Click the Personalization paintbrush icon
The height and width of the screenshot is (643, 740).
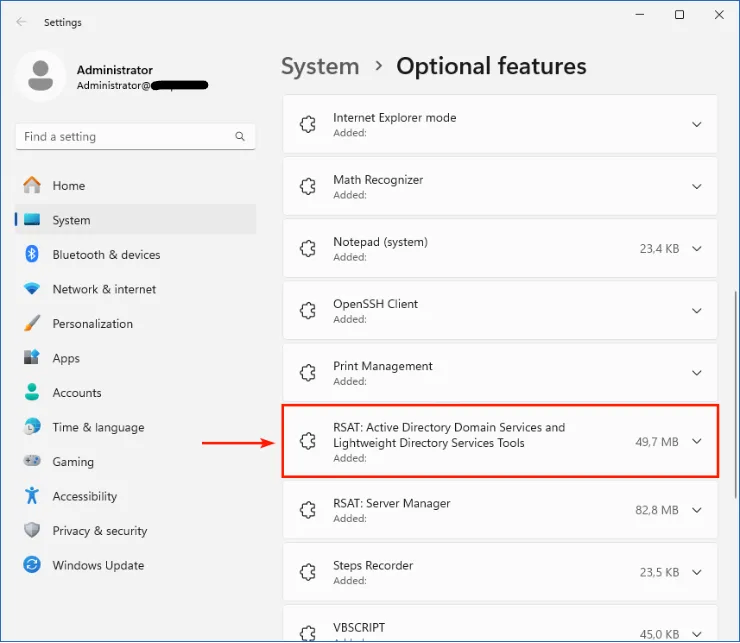[x=32, y=324]
